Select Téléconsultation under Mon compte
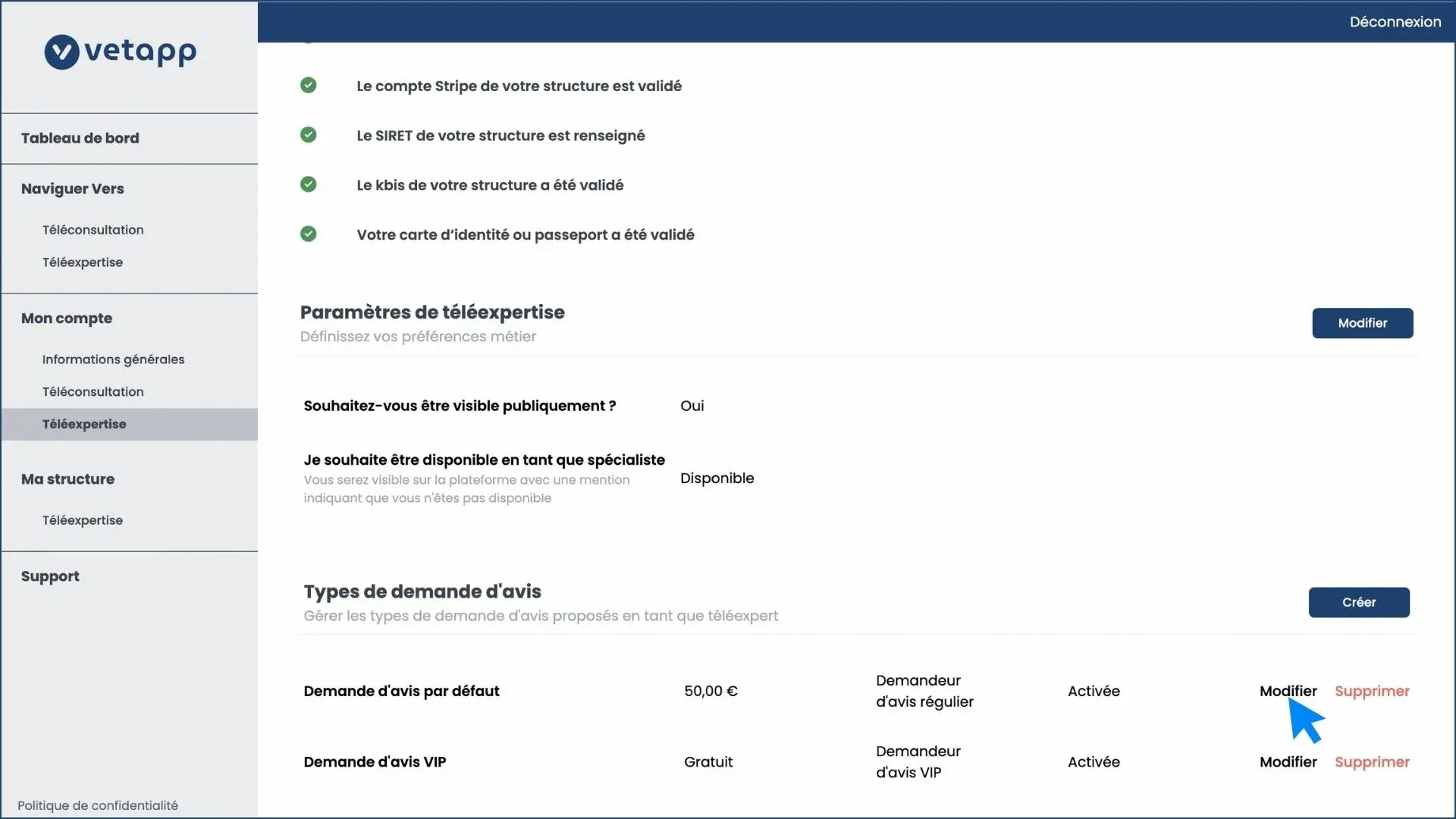 point(93,392)
